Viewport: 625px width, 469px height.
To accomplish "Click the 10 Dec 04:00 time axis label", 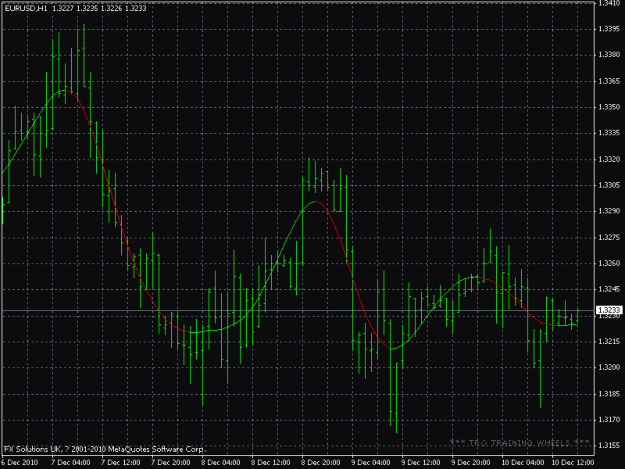I will click(x=522, y=462).
